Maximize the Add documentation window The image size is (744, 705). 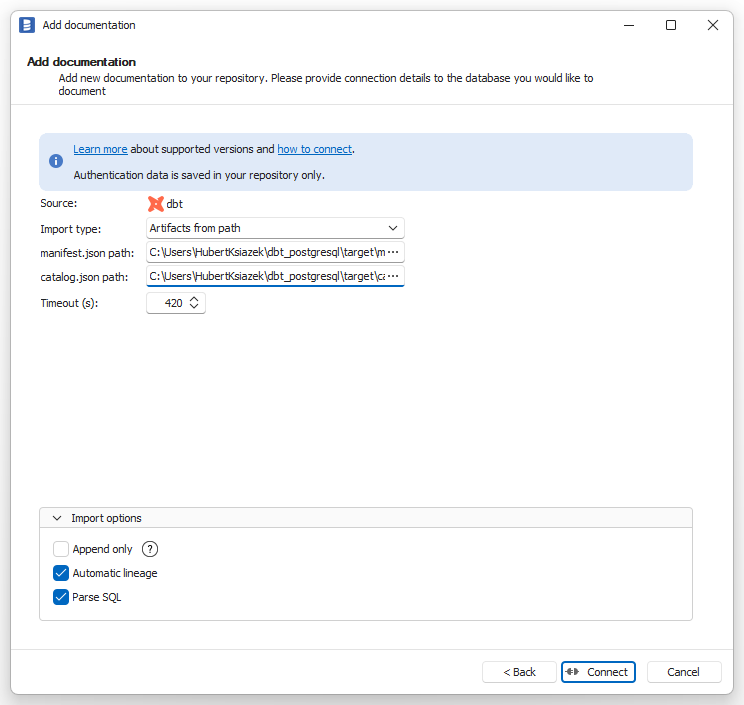tap(671, 25)
